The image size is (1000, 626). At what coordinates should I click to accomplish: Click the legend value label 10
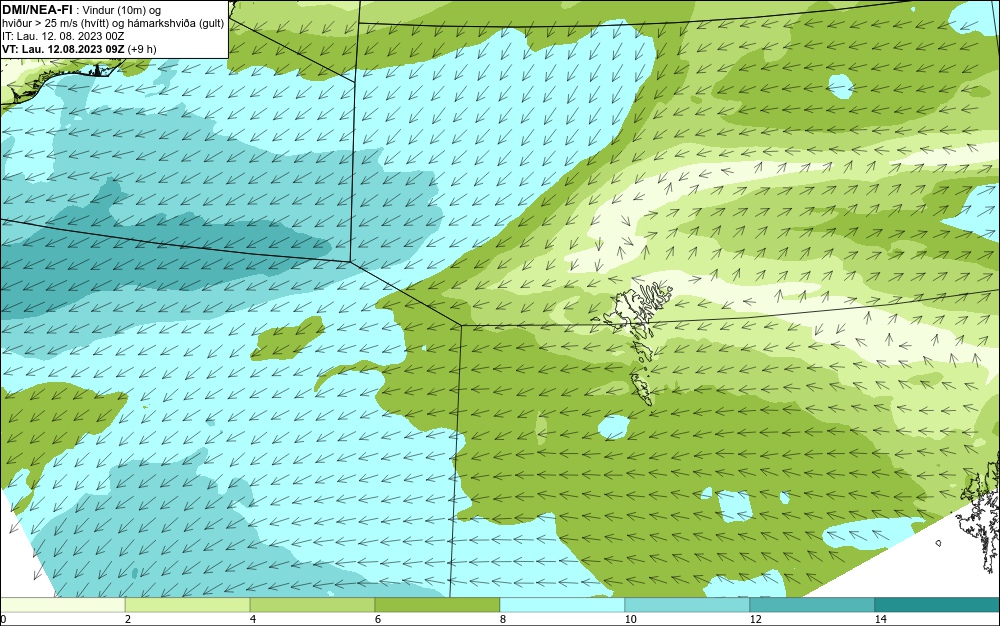pos(630,619)
